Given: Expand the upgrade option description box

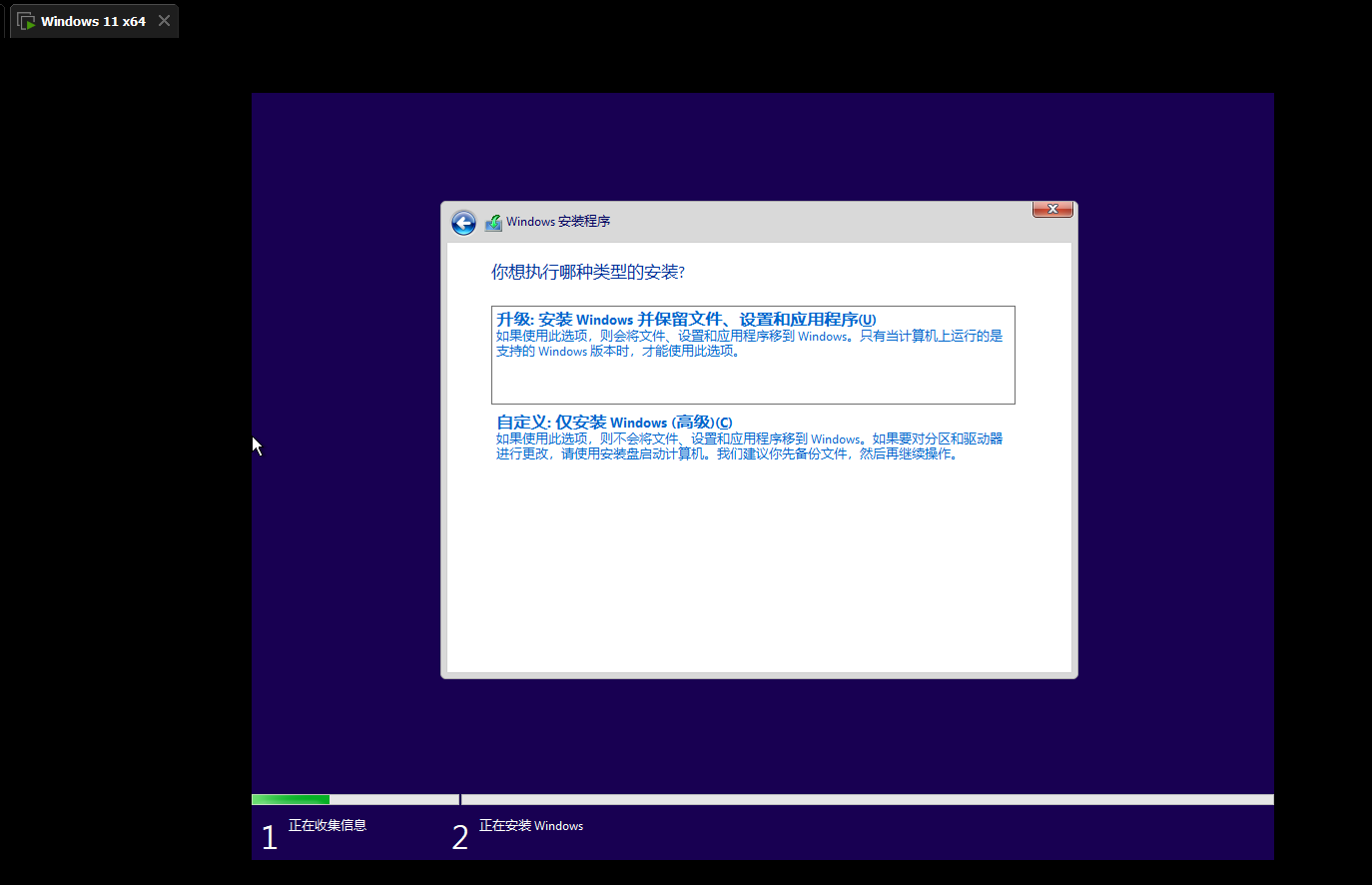Looking at the screenshot, I should point(752,355).
